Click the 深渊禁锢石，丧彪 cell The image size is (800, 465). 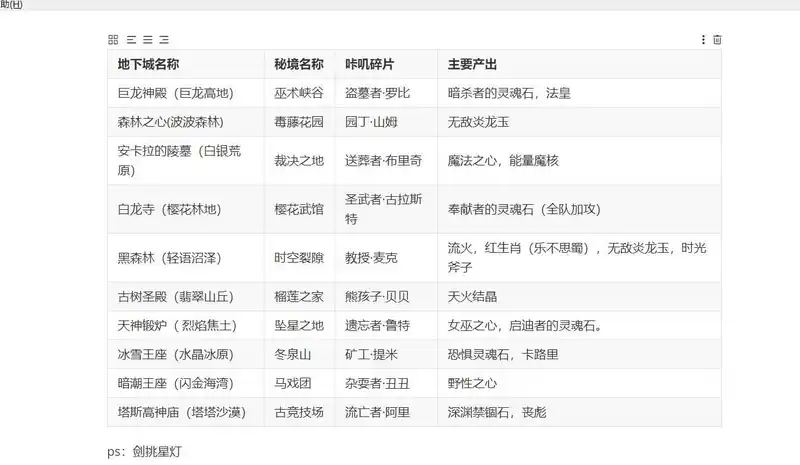(x=579, y=412)
